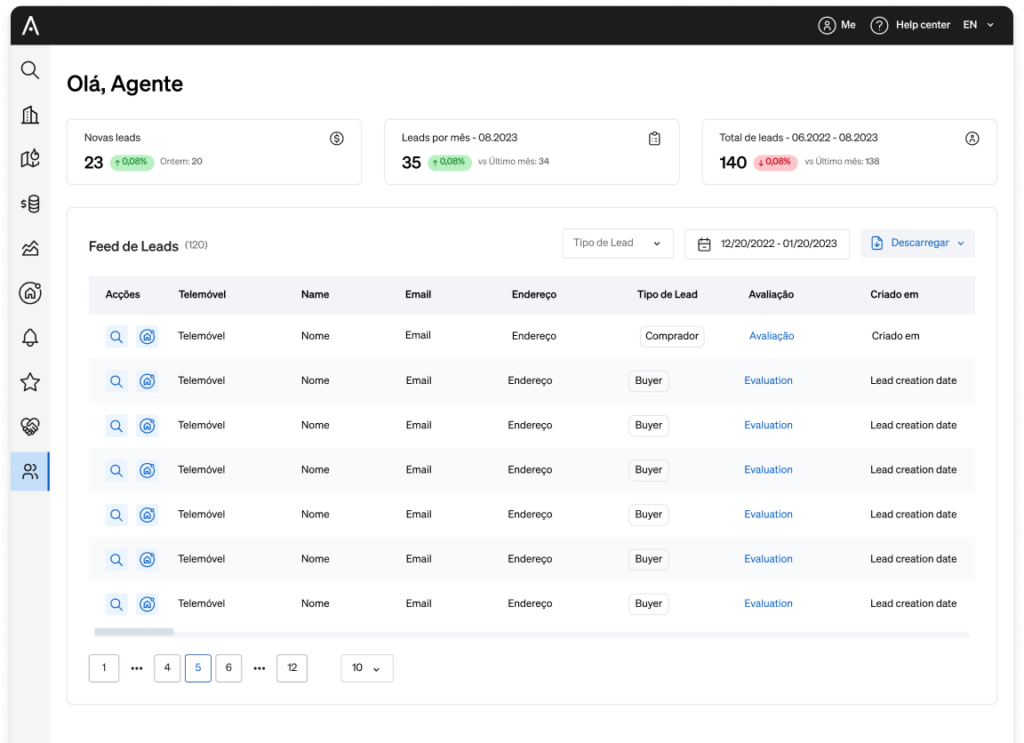1024x743 pixels.
Task: Click the Me profile icon
Action: pos(827,25)
